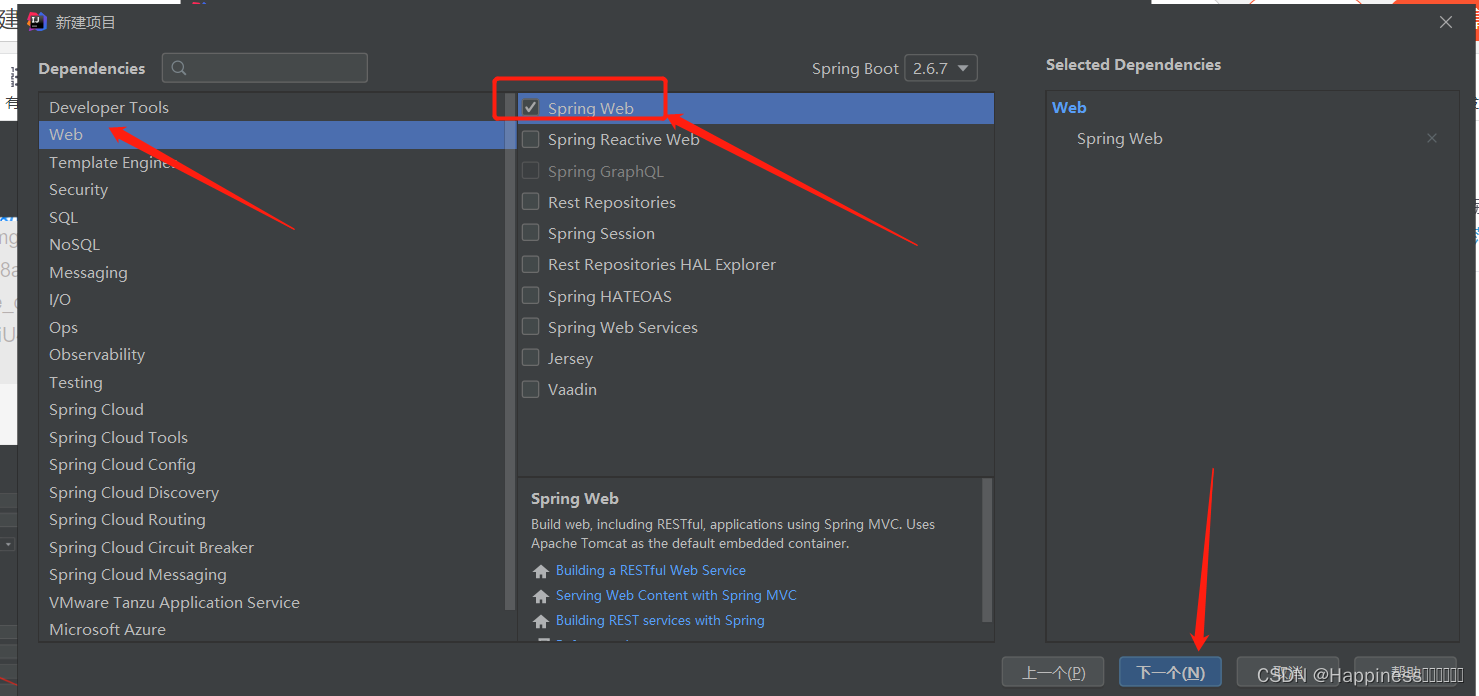The width and height of the screenshot is (1479, 696).
Task: Click the home icon beside Serving Web Content
Action: coord(541,596)
